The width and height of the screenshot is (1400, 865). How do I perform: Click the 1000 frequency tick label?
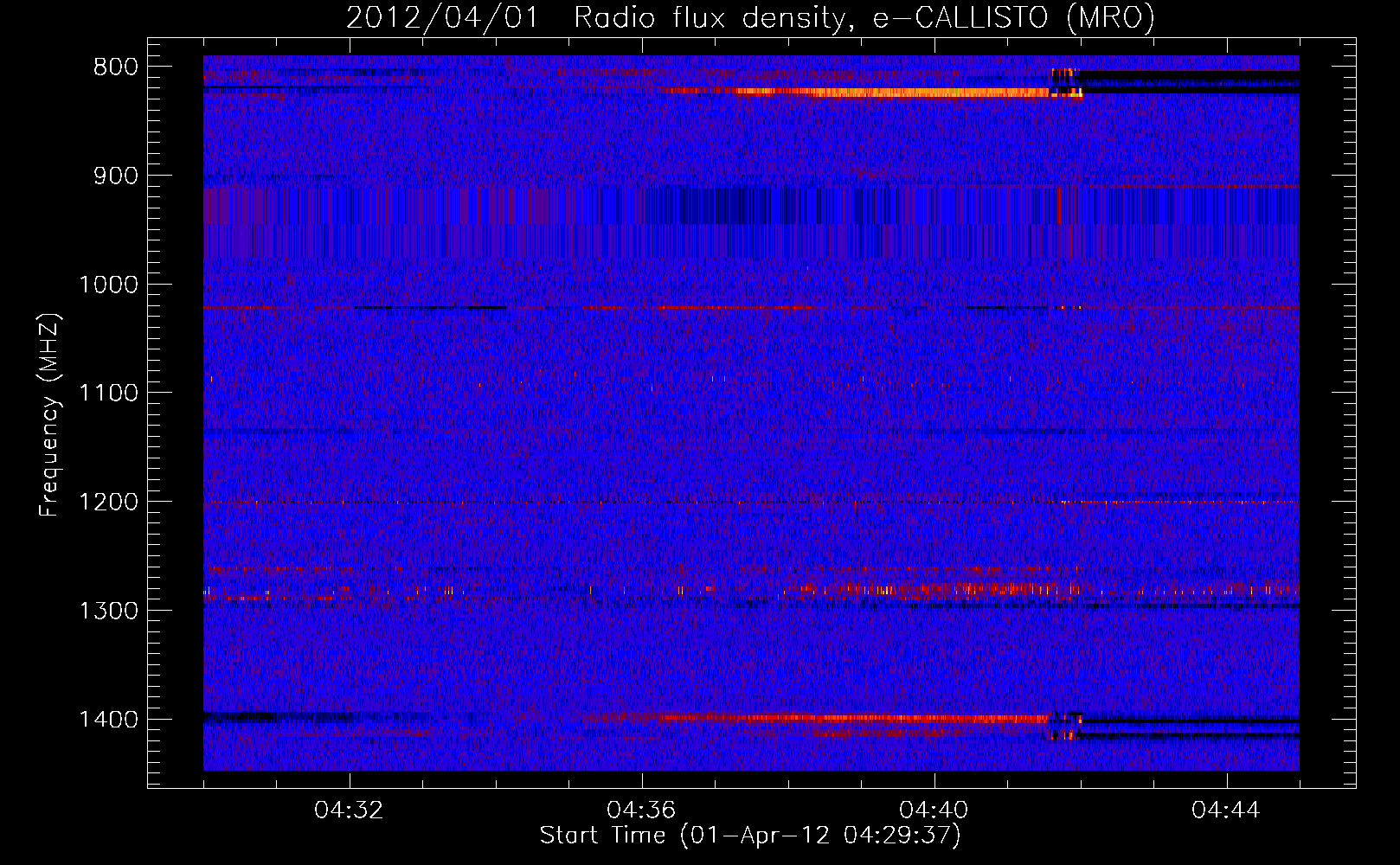pyautogui.click(x=107, y=285)
